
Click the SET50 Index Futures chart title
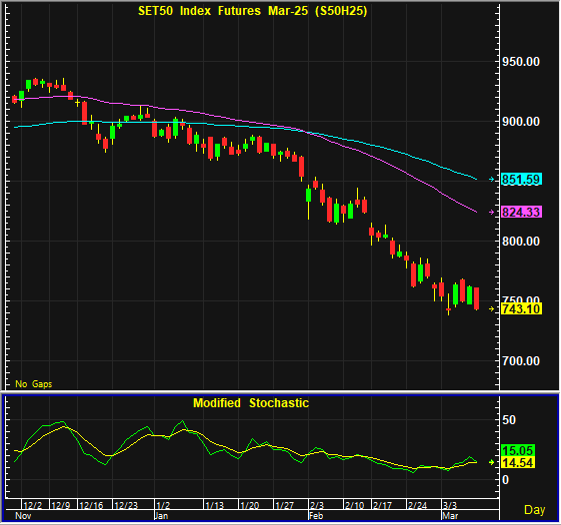(x=253, y=11)
